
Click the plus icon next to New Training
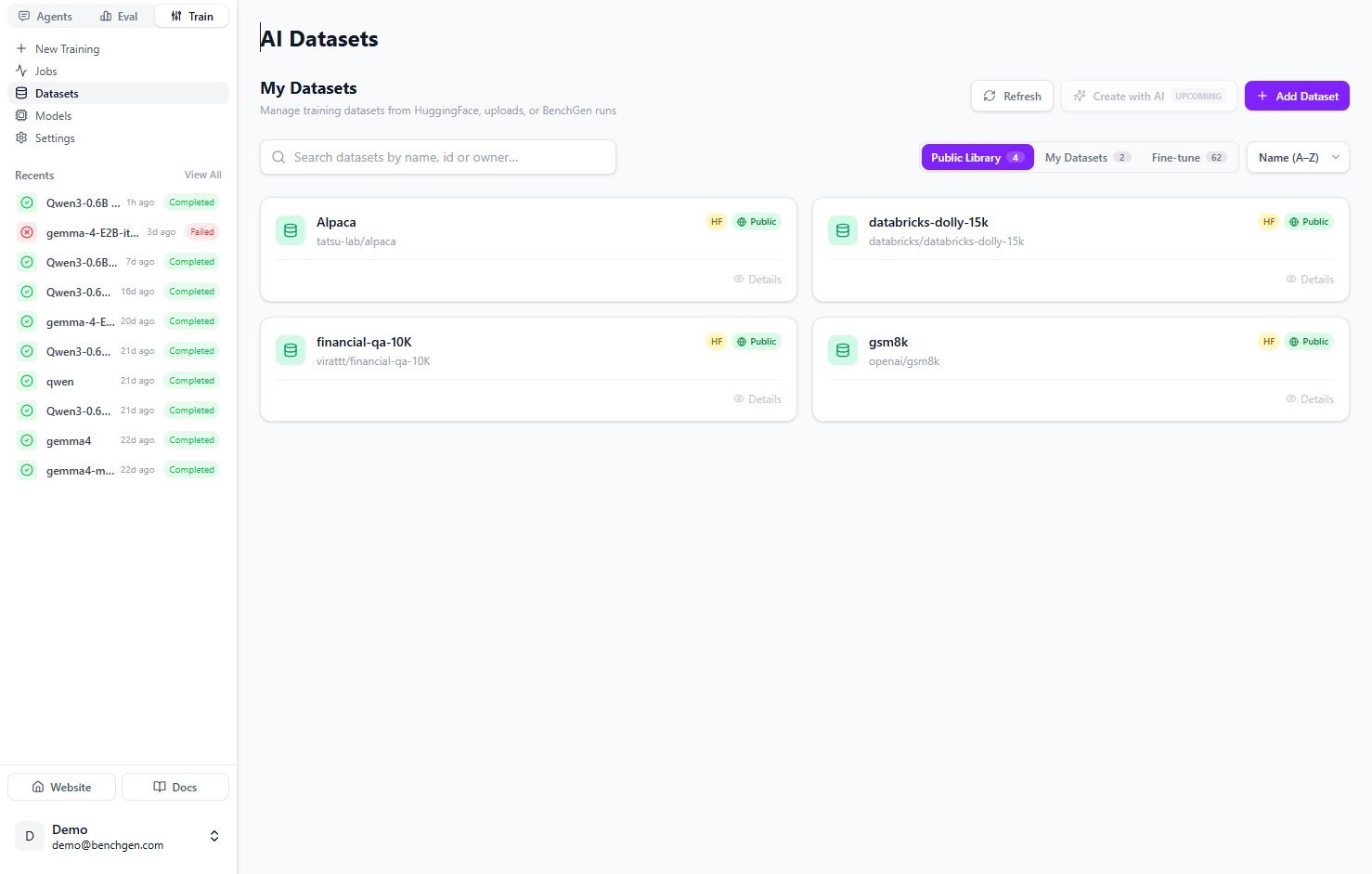click(x=21, y=48)
